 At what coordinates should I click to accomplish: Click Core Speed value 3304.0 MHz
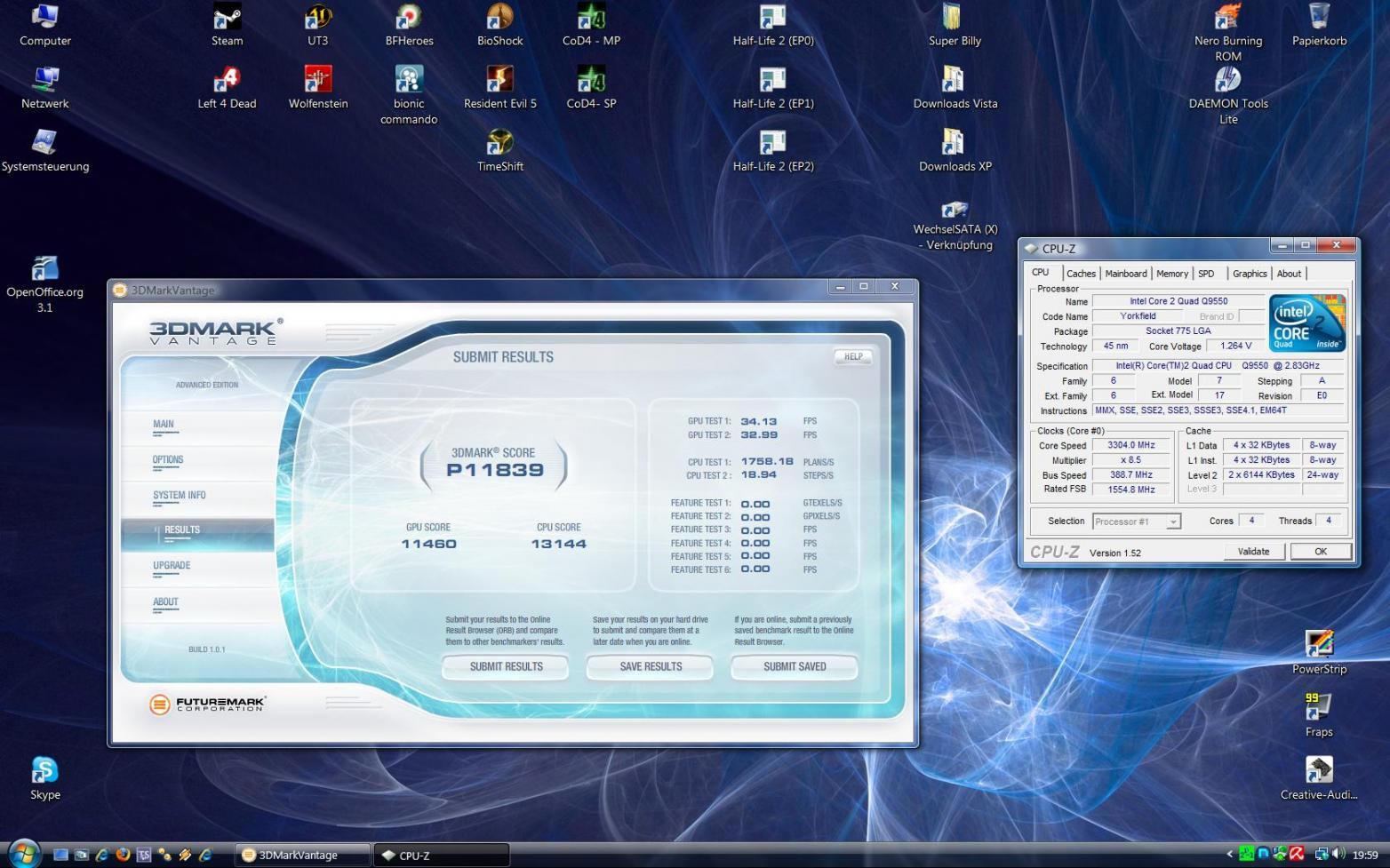tap(1131, 445)
